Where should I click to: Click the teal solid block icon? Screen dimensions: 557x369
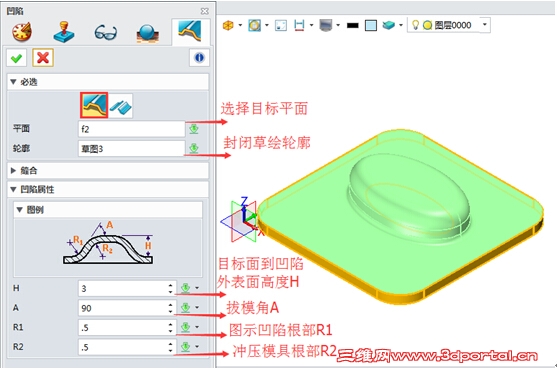[x=389, y=25]
